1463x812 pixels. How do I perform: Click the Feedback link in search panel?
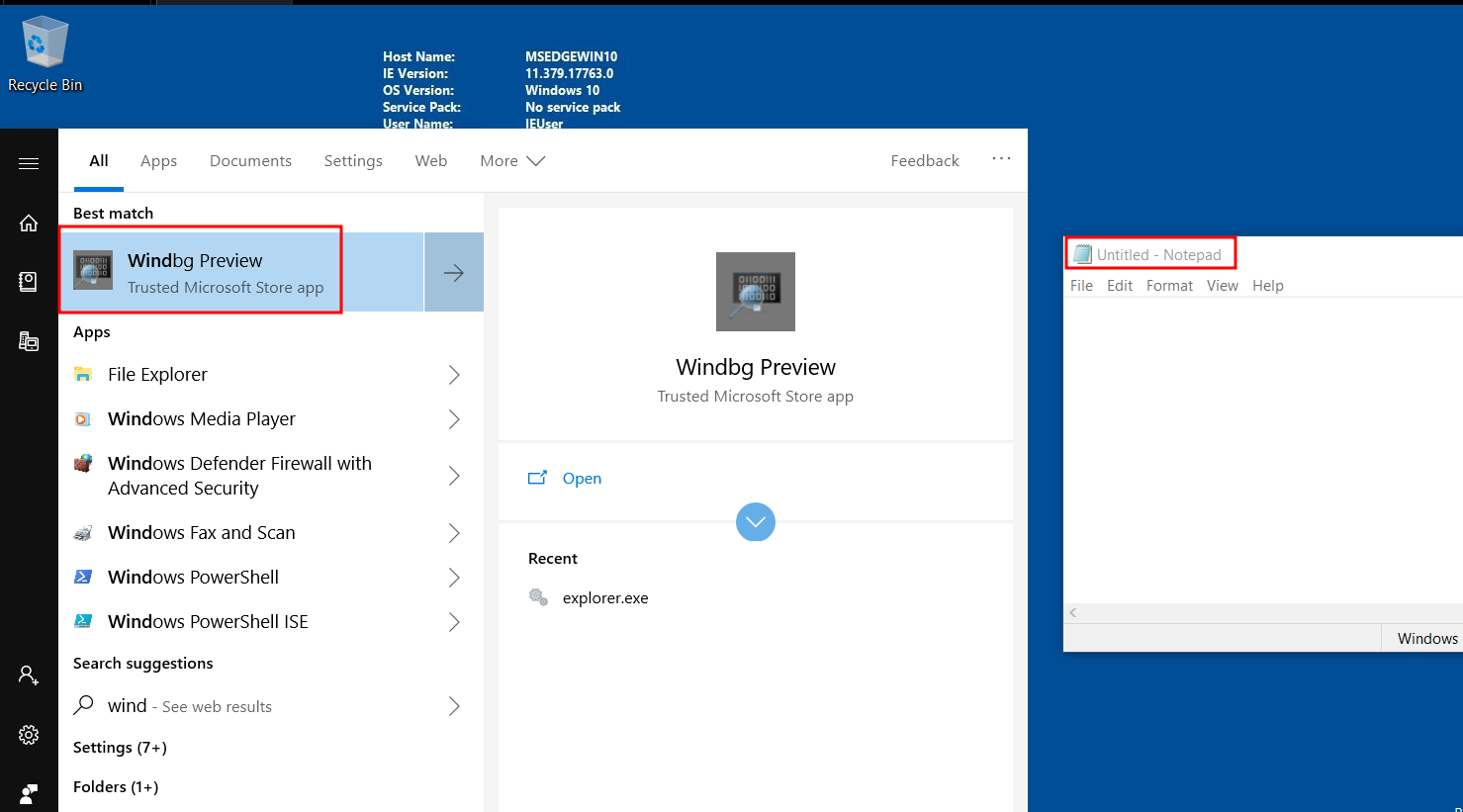[x=925, y=160]
